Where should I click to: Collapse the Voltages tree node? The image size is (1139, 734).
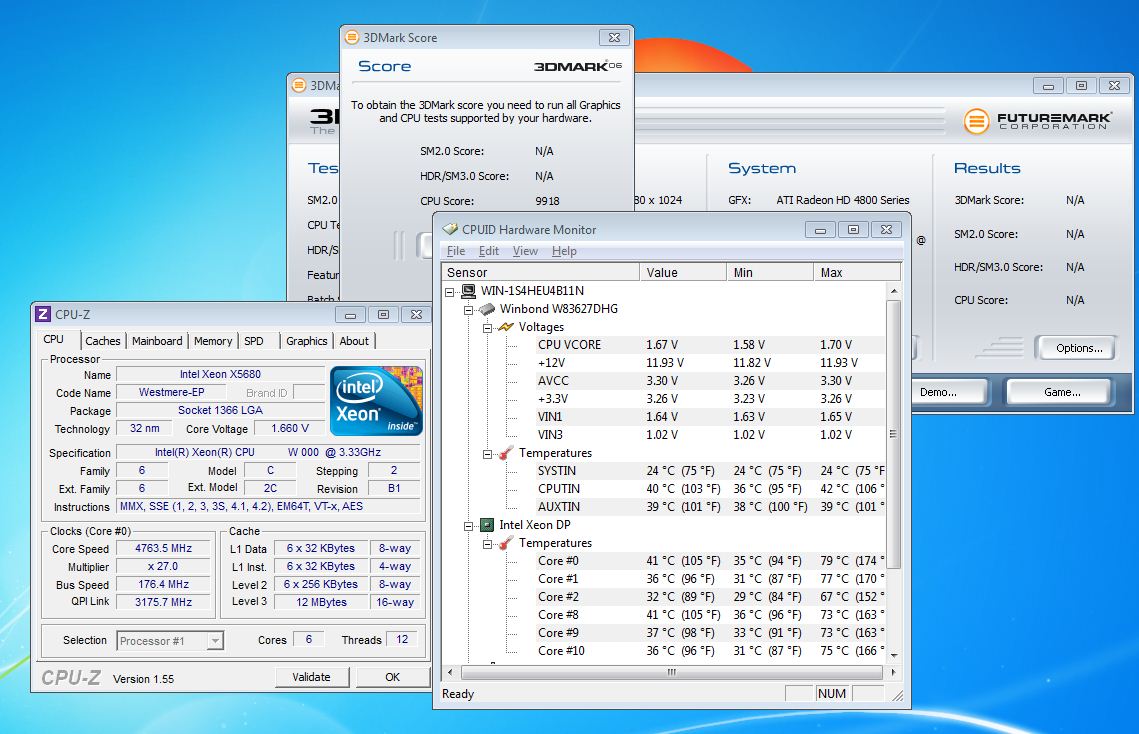click(488, 327)
